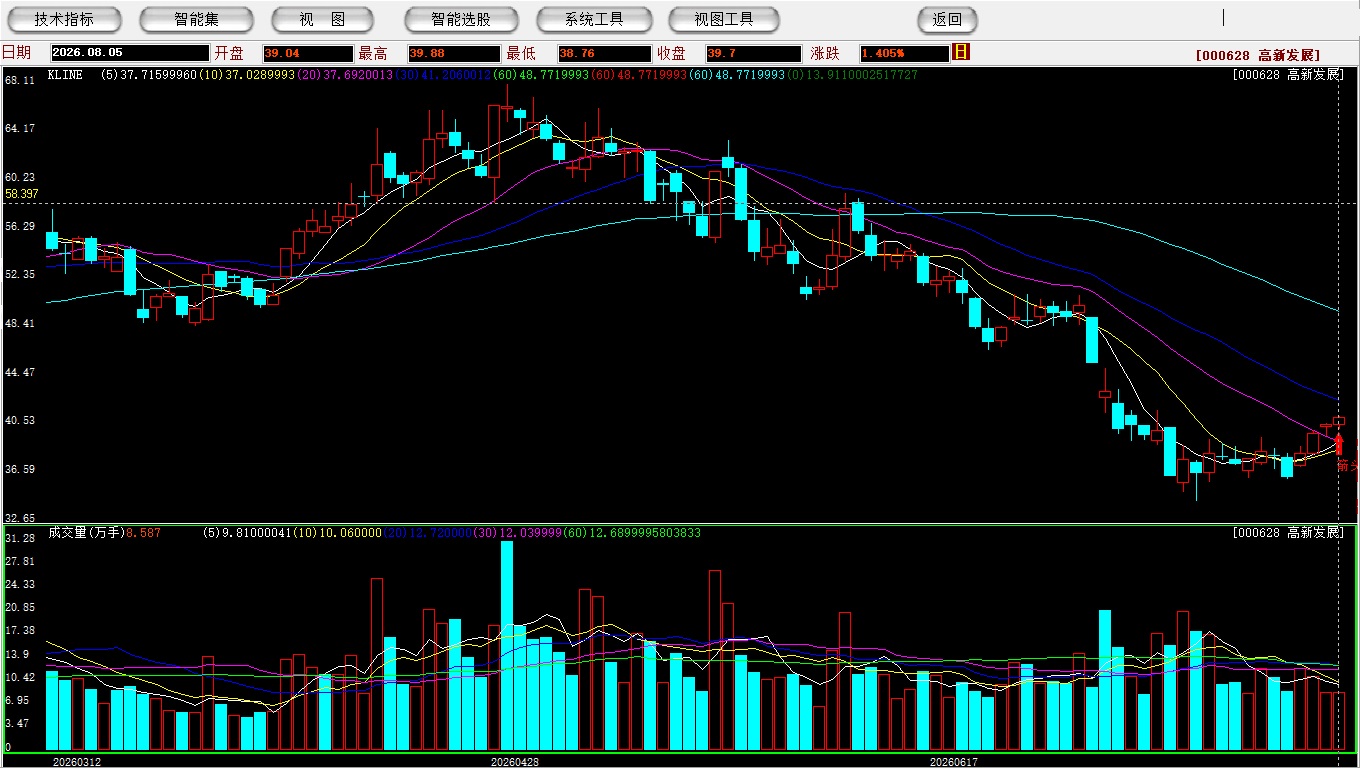The width and height of the screenshot is (1360, 768).
Task: Click the yellow 58.397 price level label
Action: pos(21,193)
